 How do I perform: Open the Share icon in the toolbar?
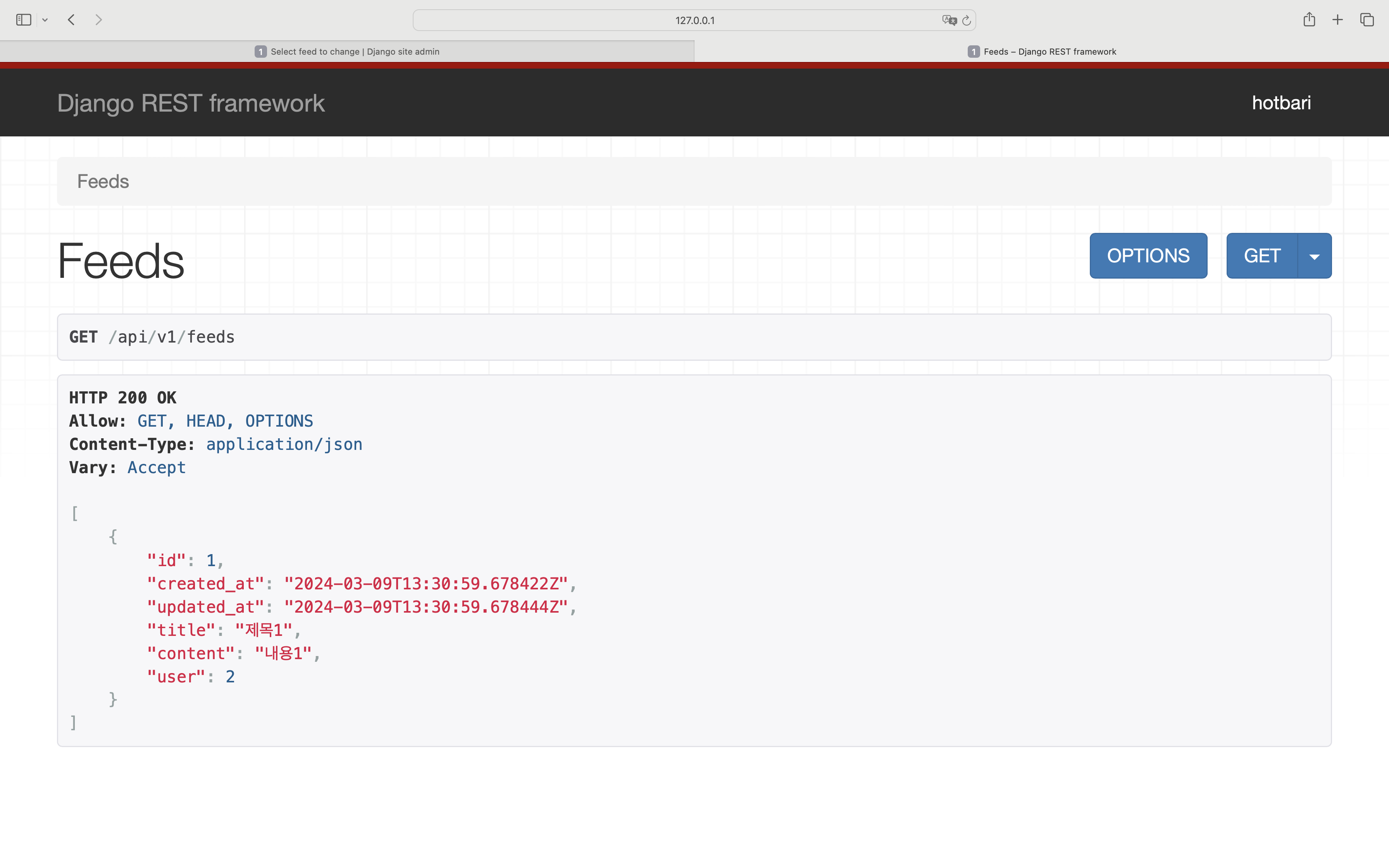tap(1309, 19)
